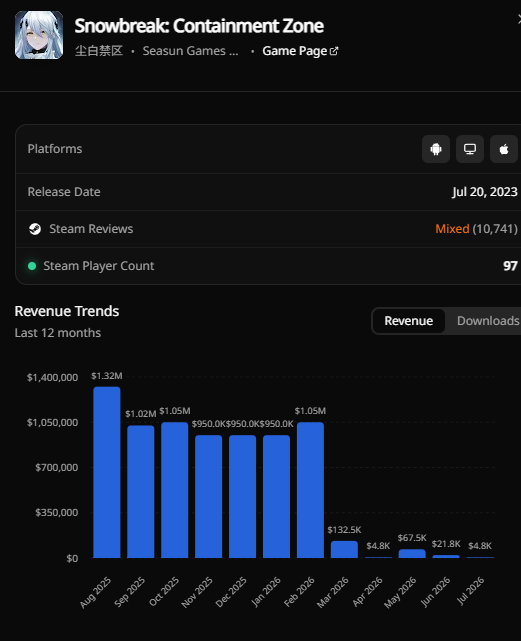521x641 pixels.
Task: Click the Steam Player Count value 97
Action: pyautogui.click(x=510, y=266)
